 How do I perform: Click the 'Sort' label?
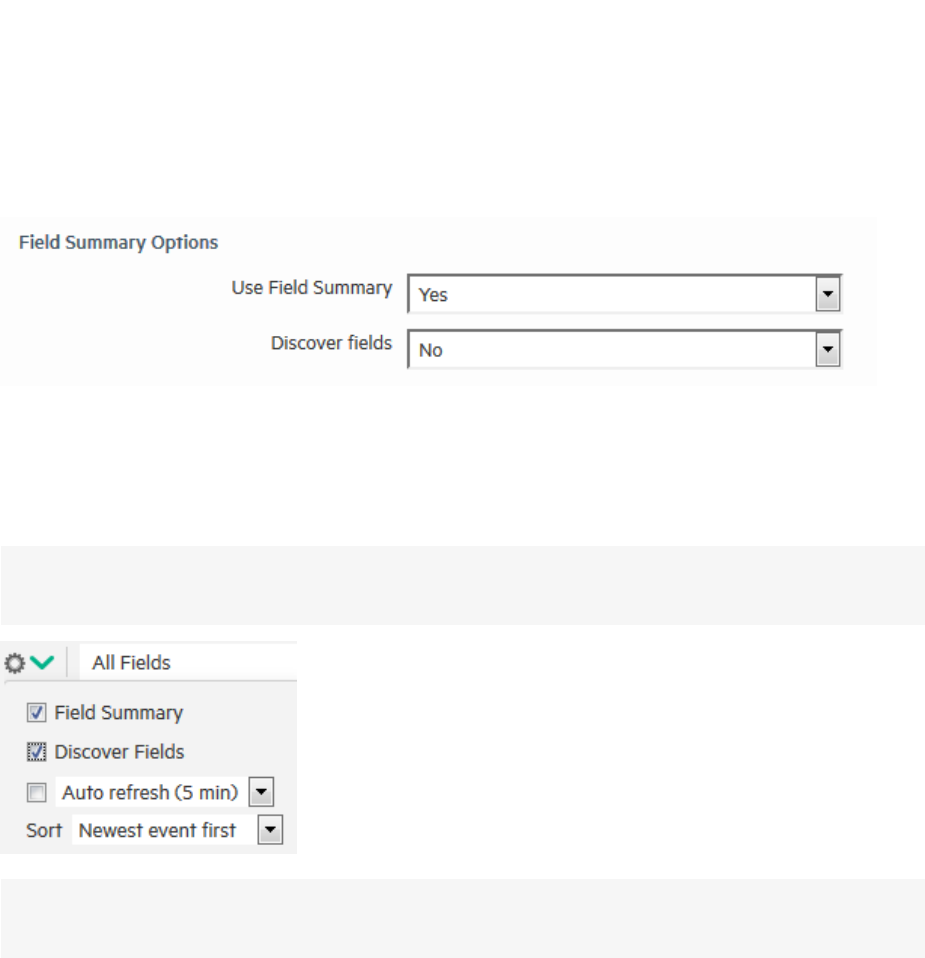click(44, 831)
